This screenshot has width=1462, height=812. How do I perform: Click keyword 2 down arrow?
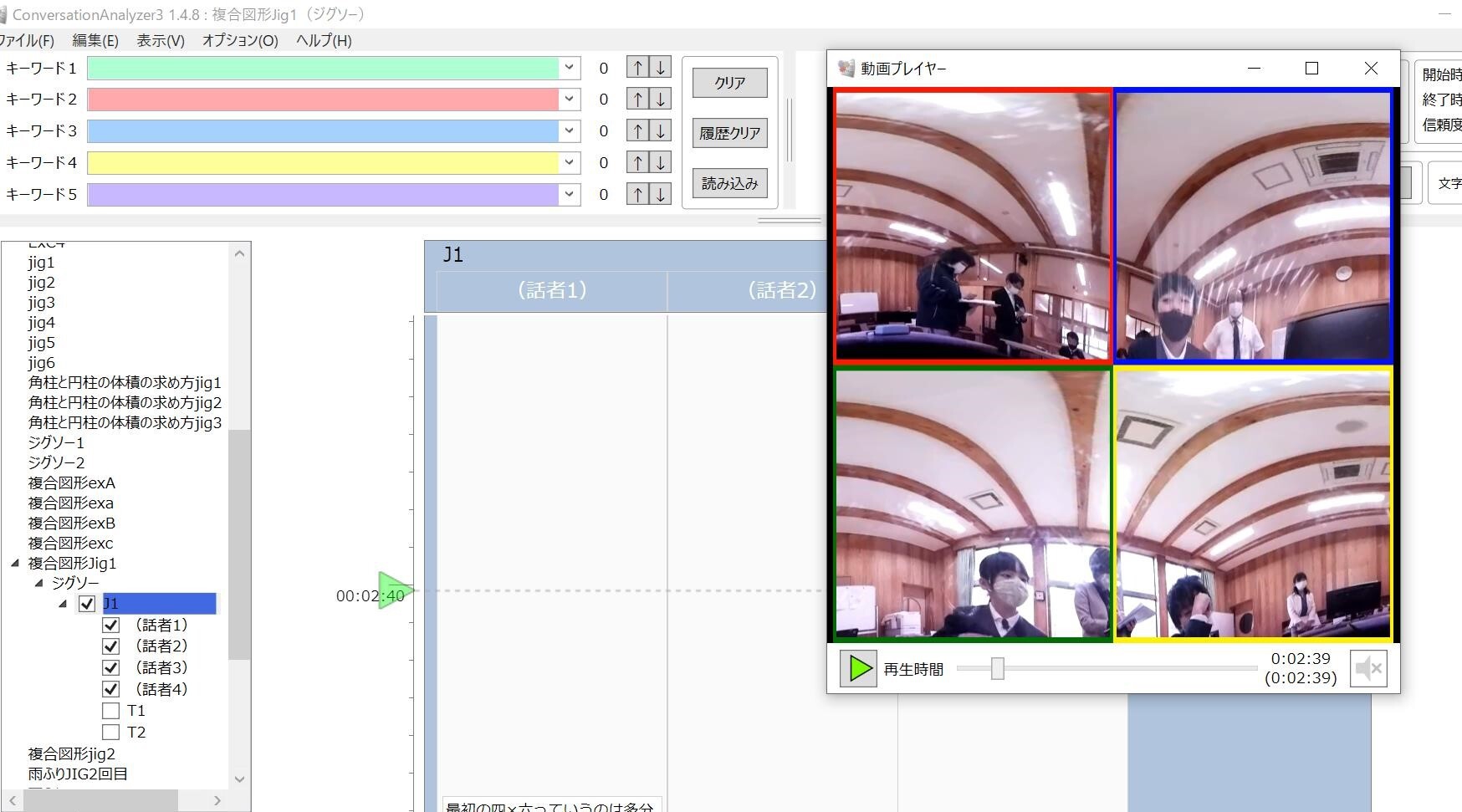coord(661,100)
